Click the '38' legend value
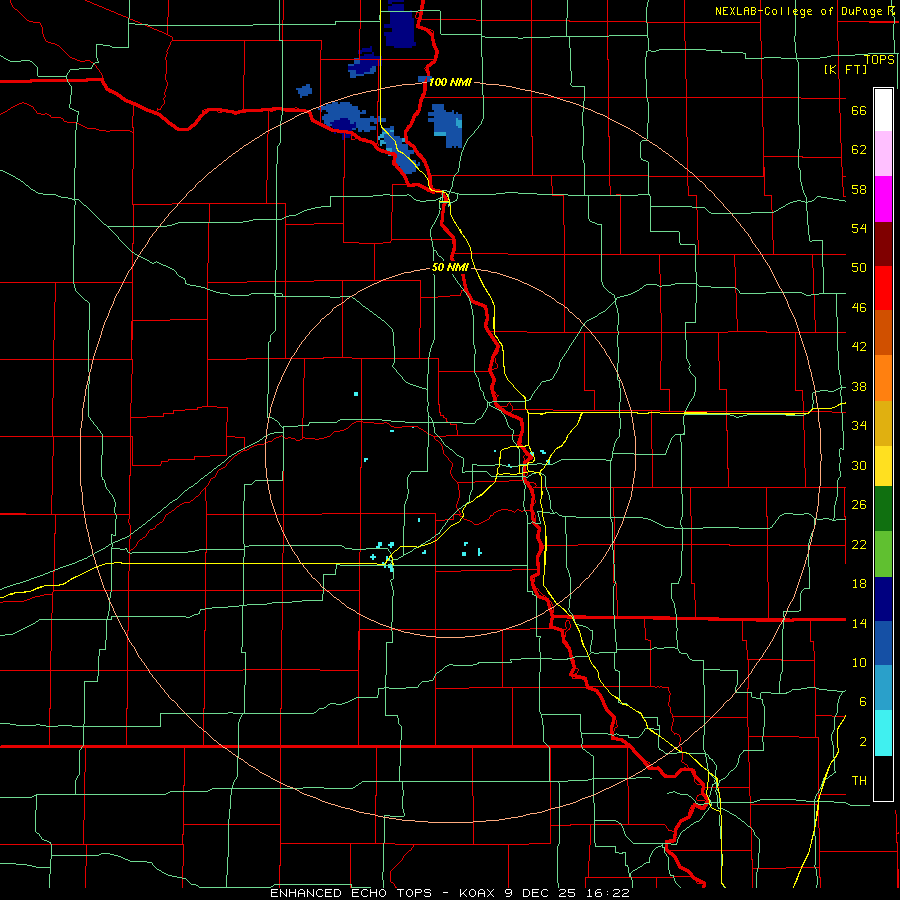Image resolution: width=900 pixels, height=900 pixels. [859, 386]
